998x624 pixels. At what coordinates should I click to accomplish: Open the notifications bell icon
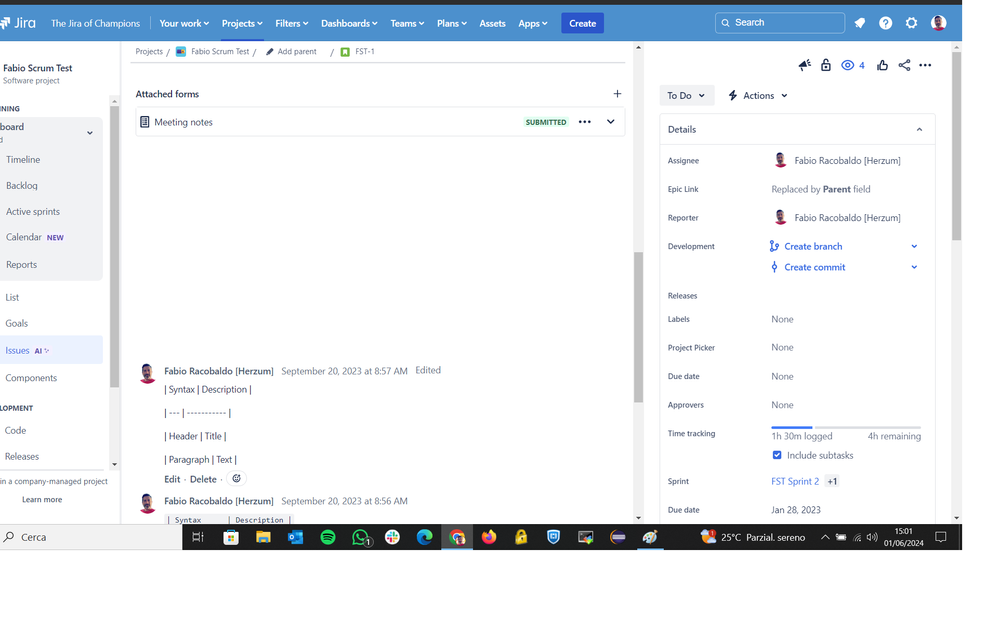coord(860,24)
